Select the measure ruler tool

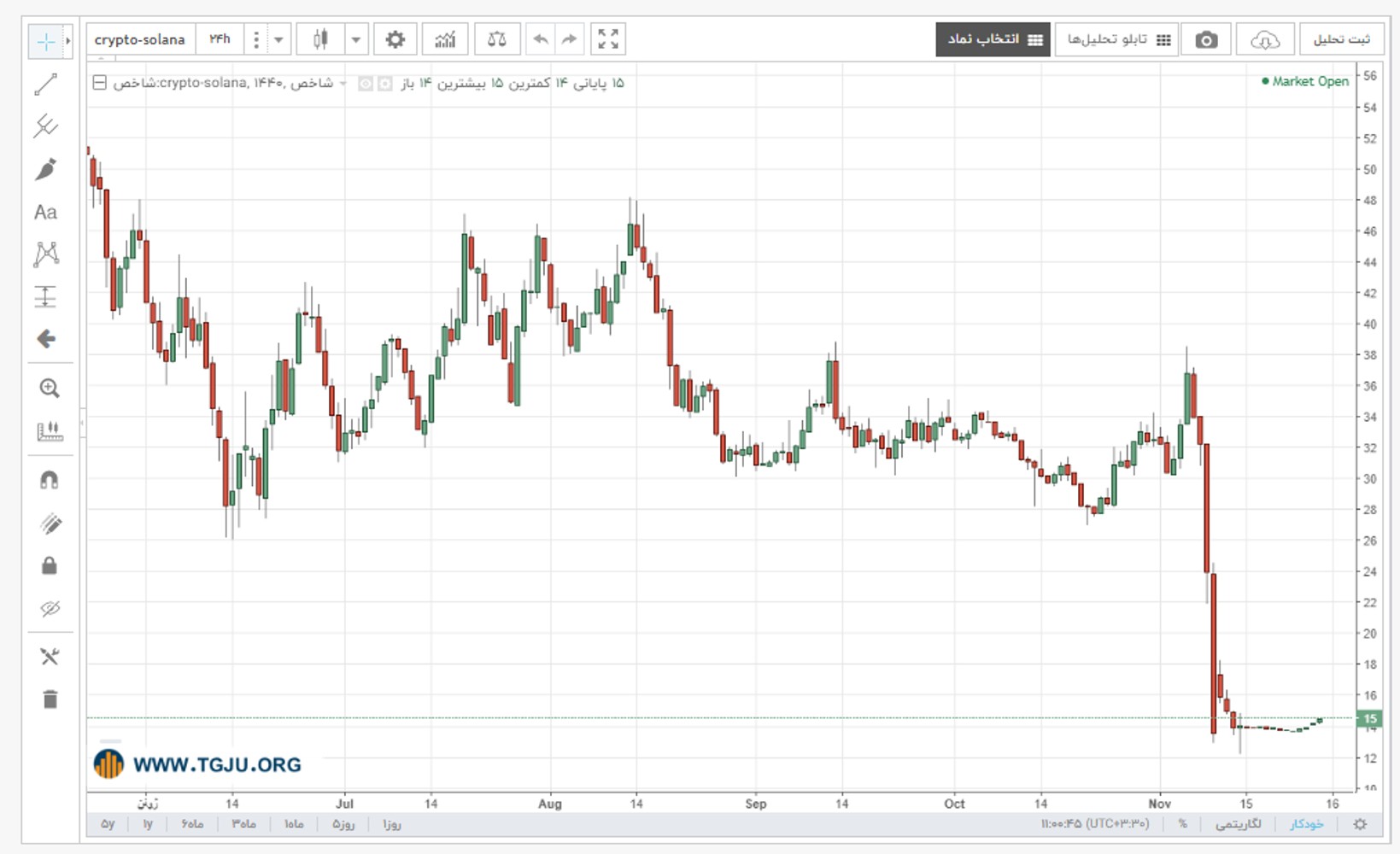point(50,431)
